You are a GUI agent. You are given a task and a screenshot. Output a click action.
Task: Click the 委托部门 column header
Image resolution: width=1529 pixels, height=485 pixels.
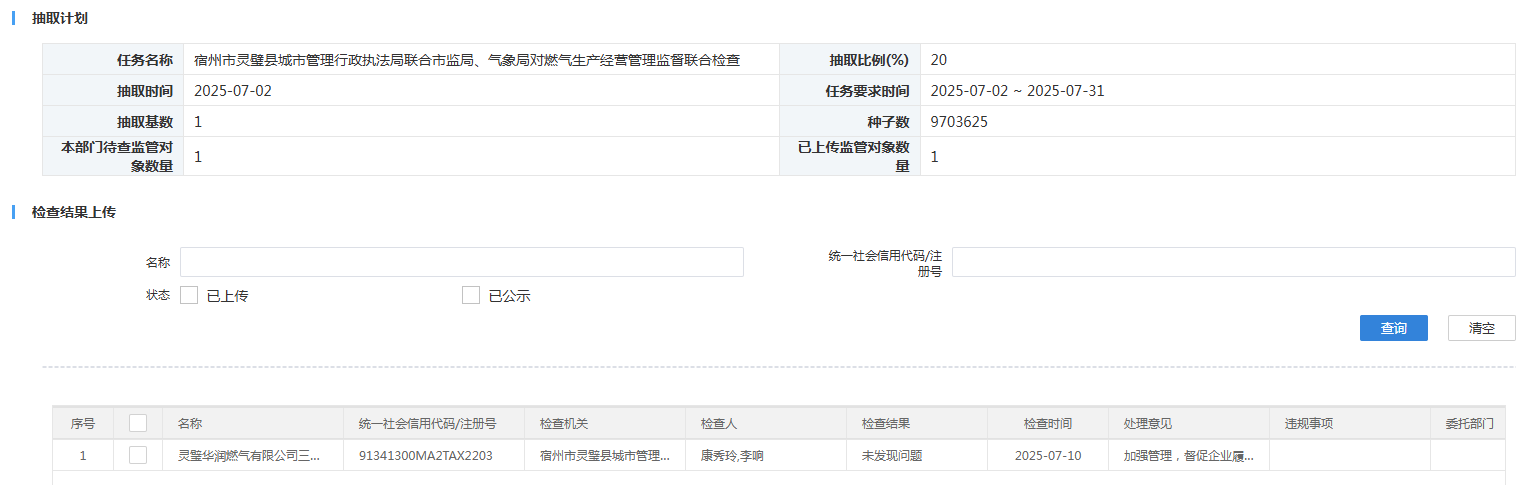coord(1468,424)
